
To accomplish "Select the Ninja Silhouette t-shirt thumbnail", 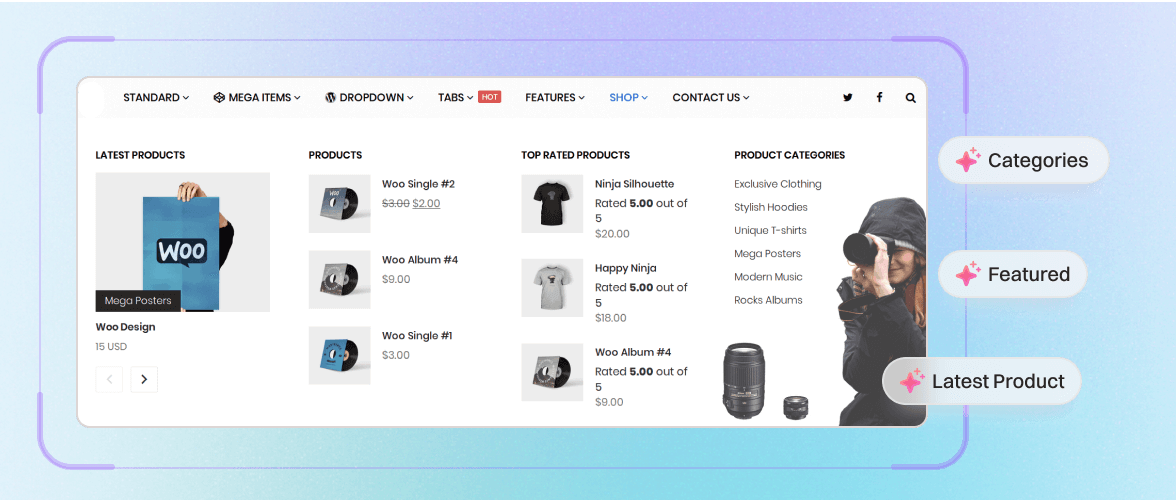I will point(552,204).
